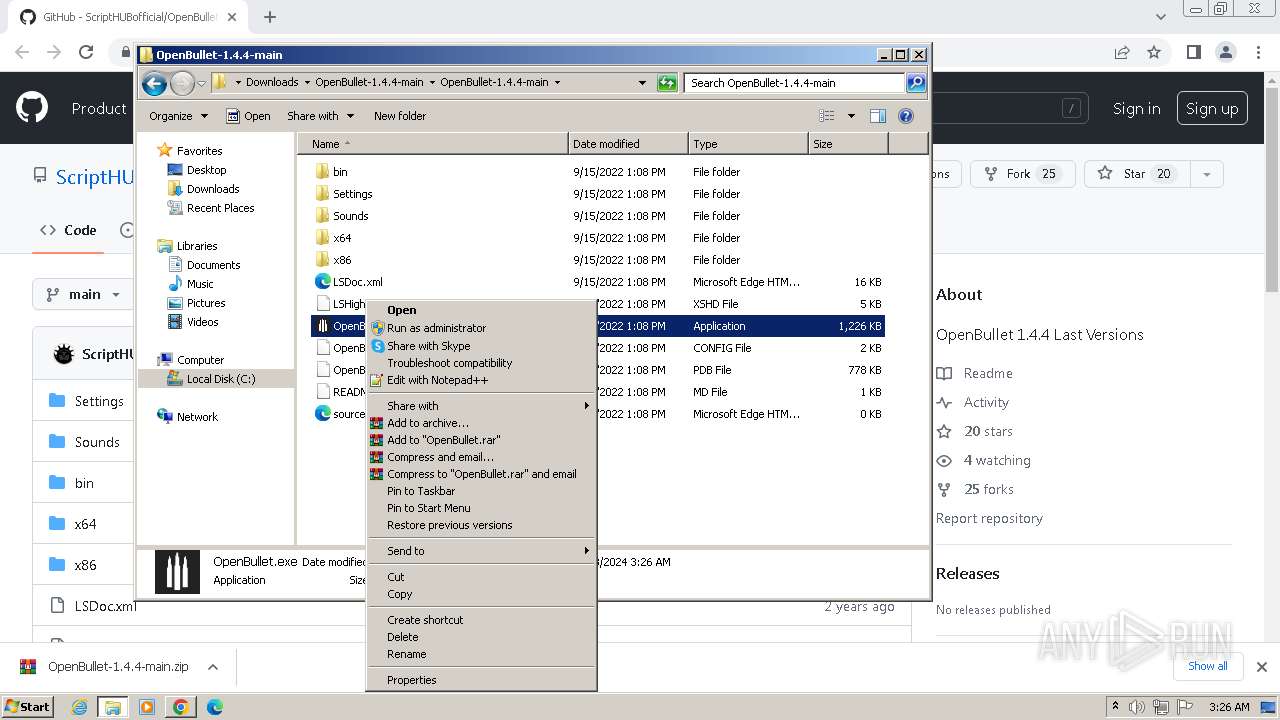Expand the Send to submenu
The image size is (1280, 720).
(482, 551)
